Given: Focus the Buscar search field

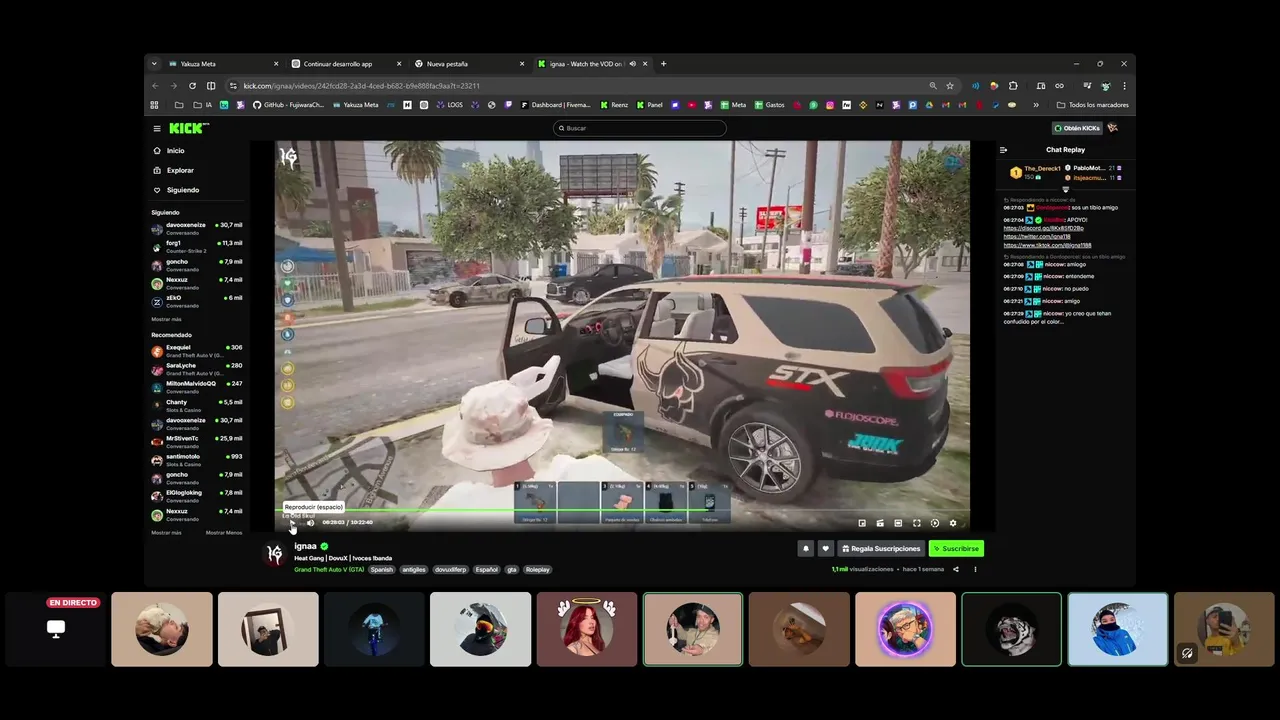Looking at the screenshot, I should (x=640, y=128).
